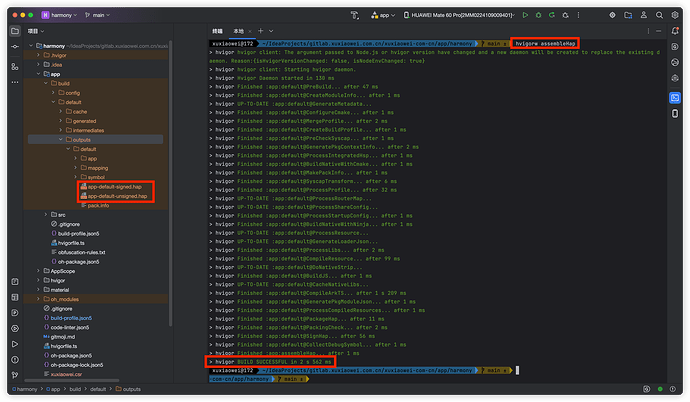Screen dimensions: 690x402
Task: Select the material folder
Action: (56, 290)
